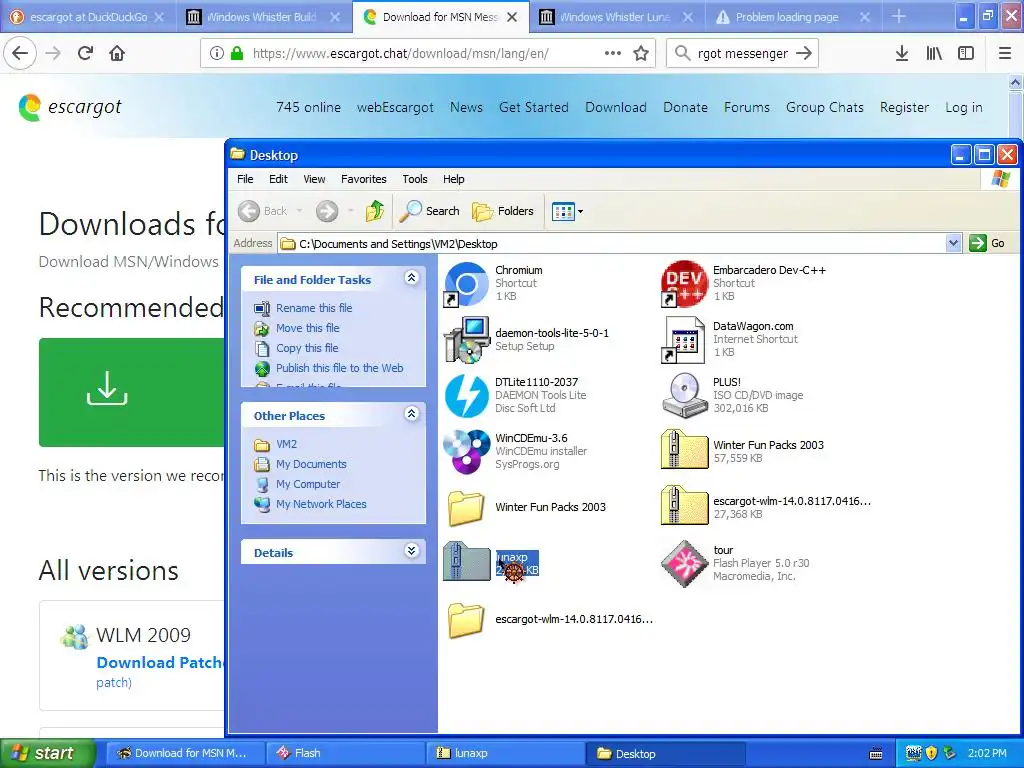Click the Firefox search box

tap(742, 54)
